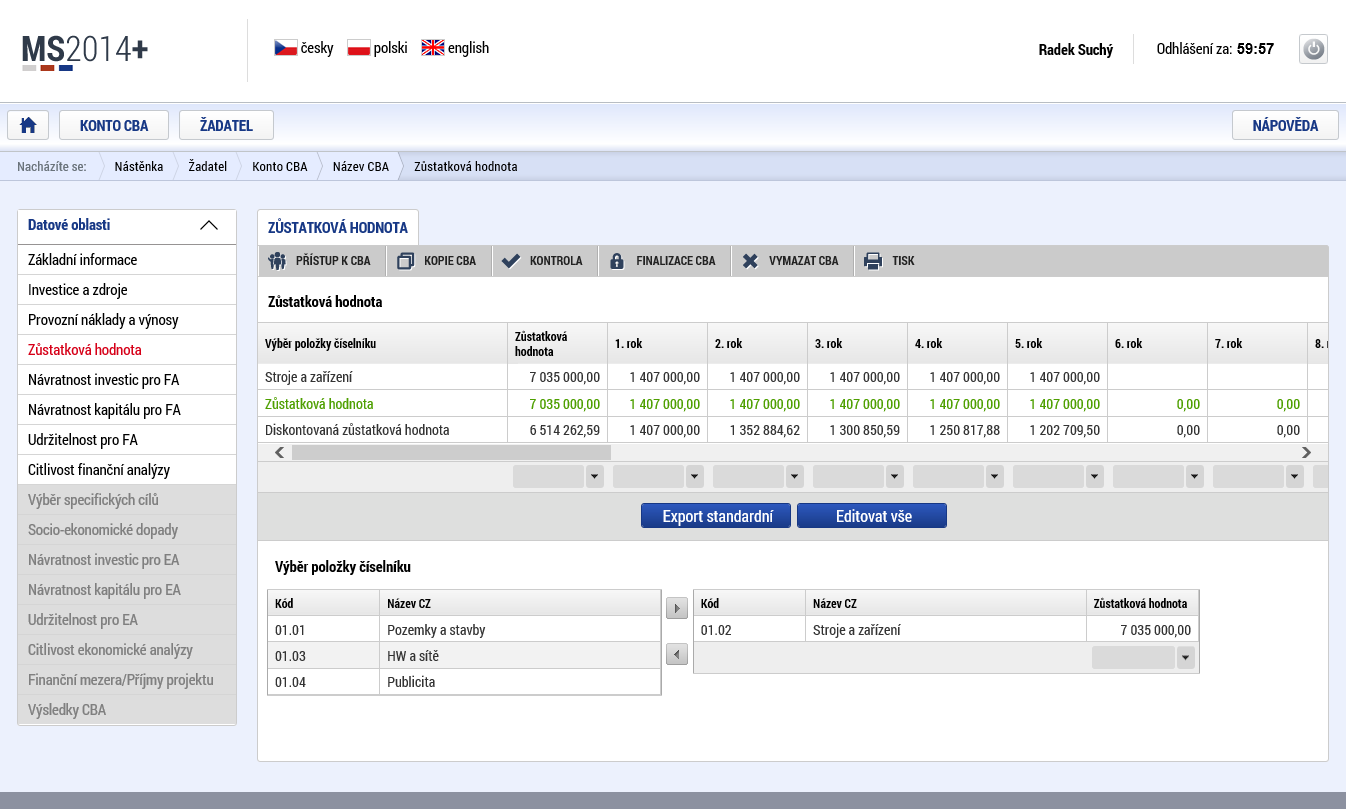Viewport: 1346px width, 809px height.
Task: Click Tisk print action
Action: pos(891,261)
